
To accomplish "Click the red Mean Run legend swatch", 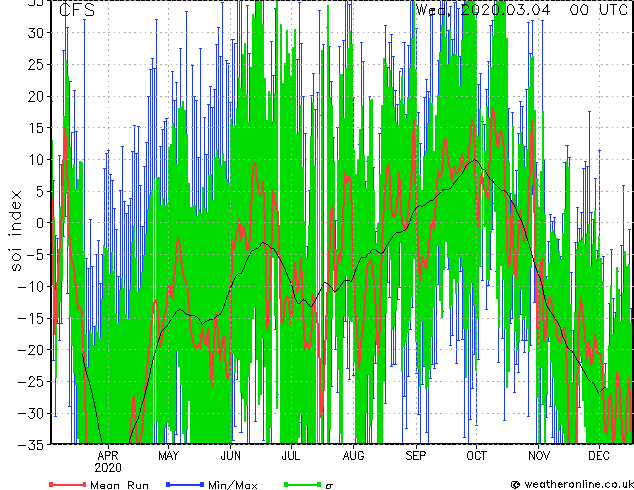I will click(68, 484).
